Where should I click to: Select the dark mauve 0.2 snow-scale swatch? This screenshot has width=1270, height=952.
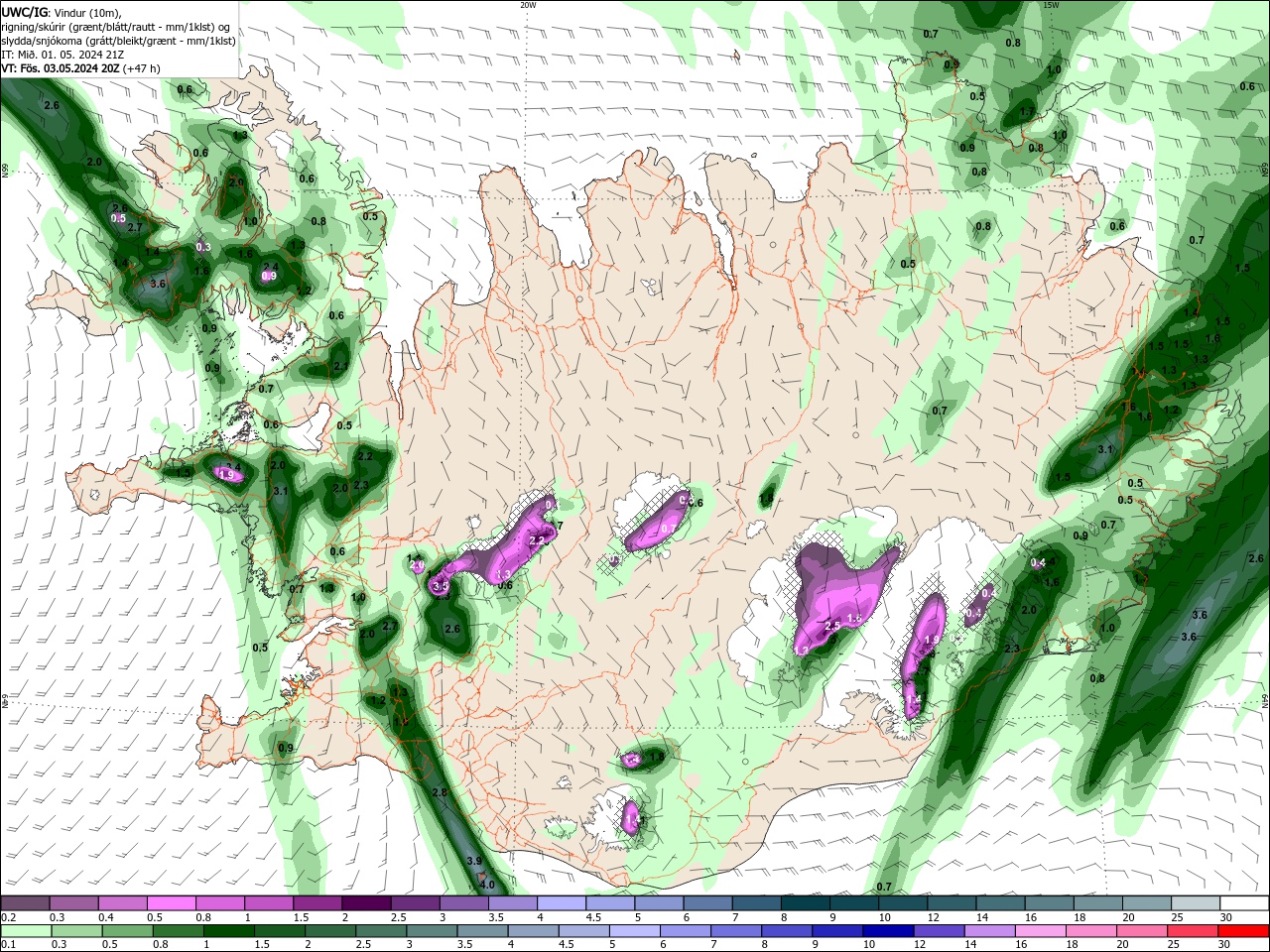(25, 903)
